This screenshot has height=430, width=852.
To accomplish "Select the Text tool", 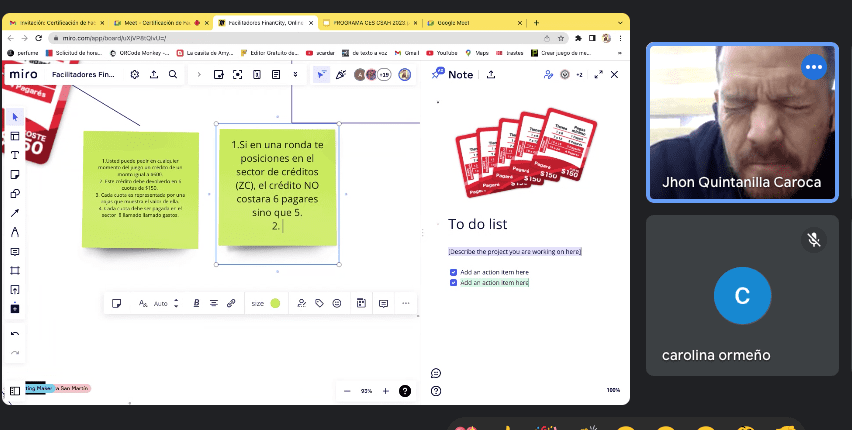I will coord(15,155).
